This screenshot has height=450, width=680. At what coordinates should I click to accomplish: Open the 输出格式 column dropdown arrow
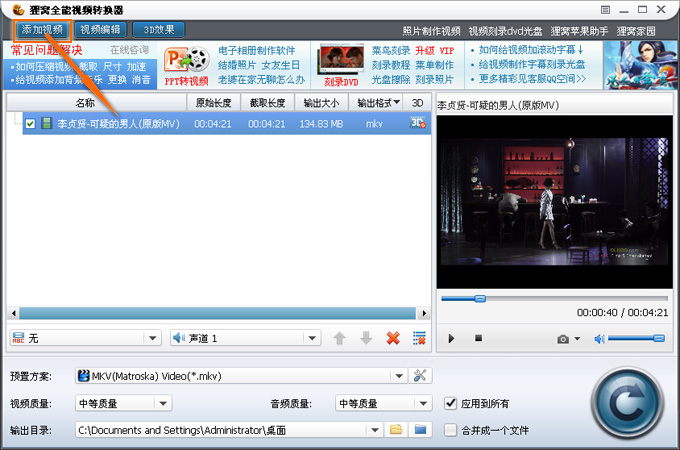396,102
